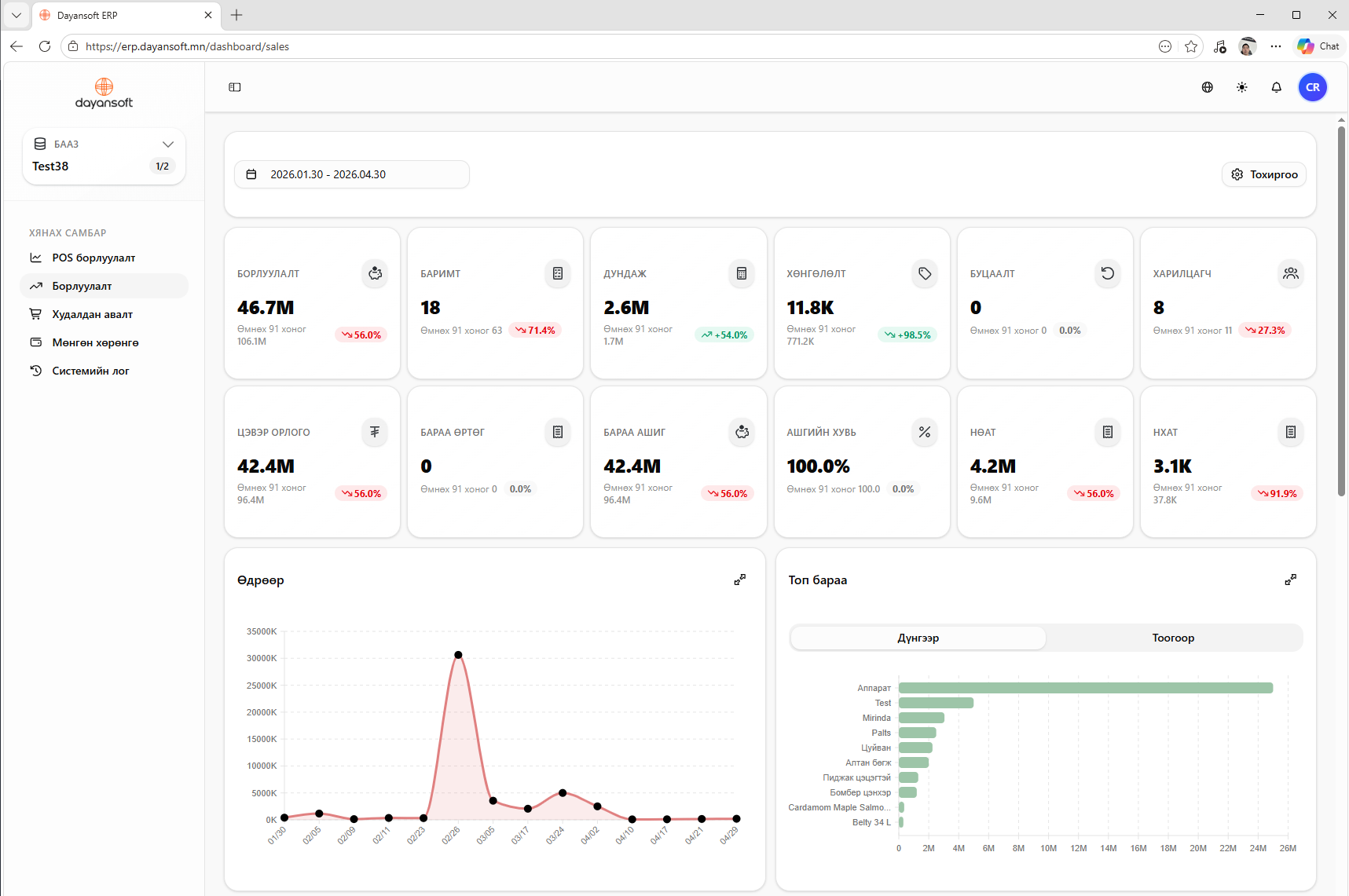The image size is (1349, 896).
Task: Reload the page with refresh icon
Action: (x=45, y=46)
